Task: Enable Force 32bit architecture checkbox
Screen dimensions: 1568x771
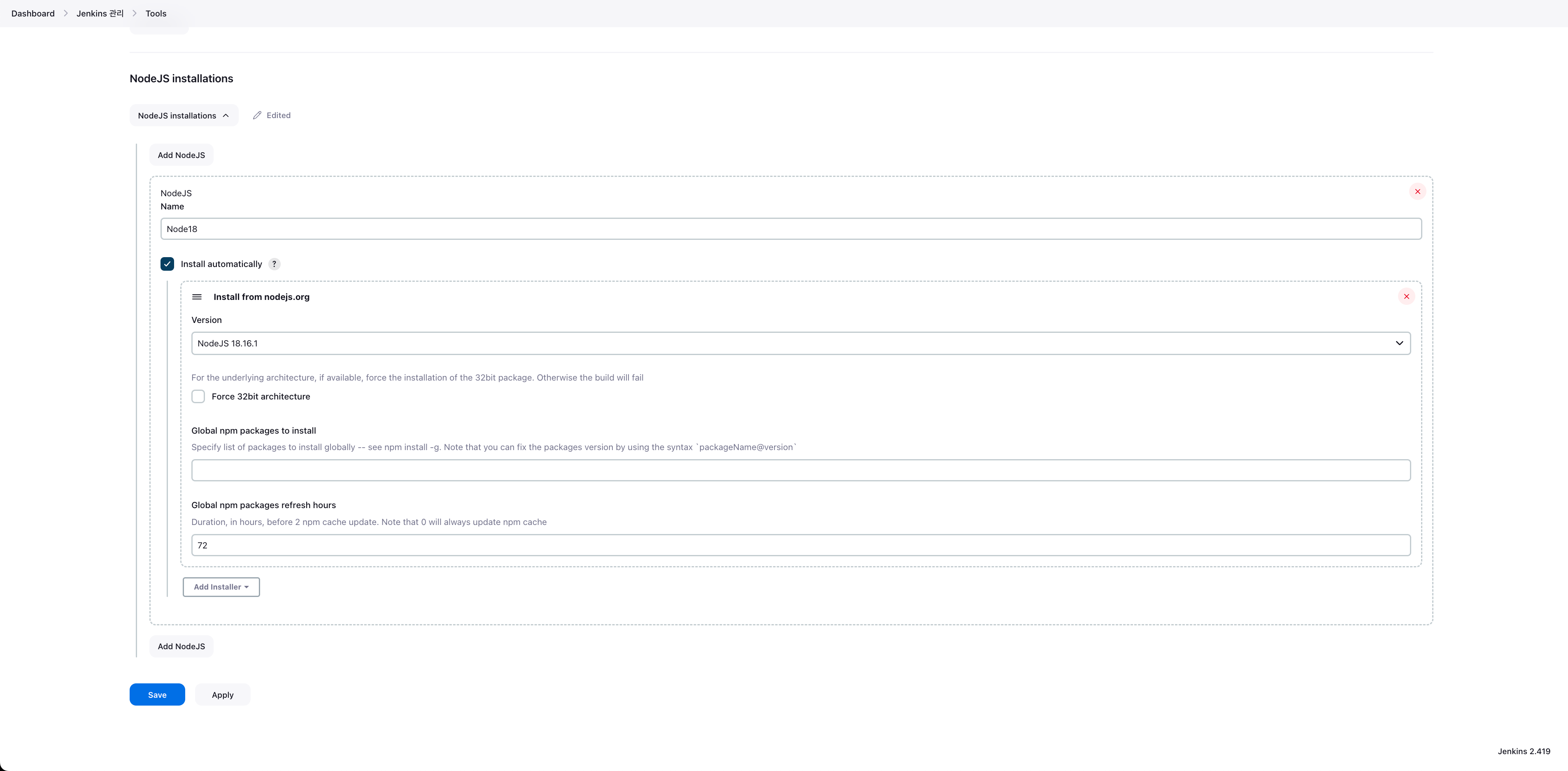Action: (198, 397)
